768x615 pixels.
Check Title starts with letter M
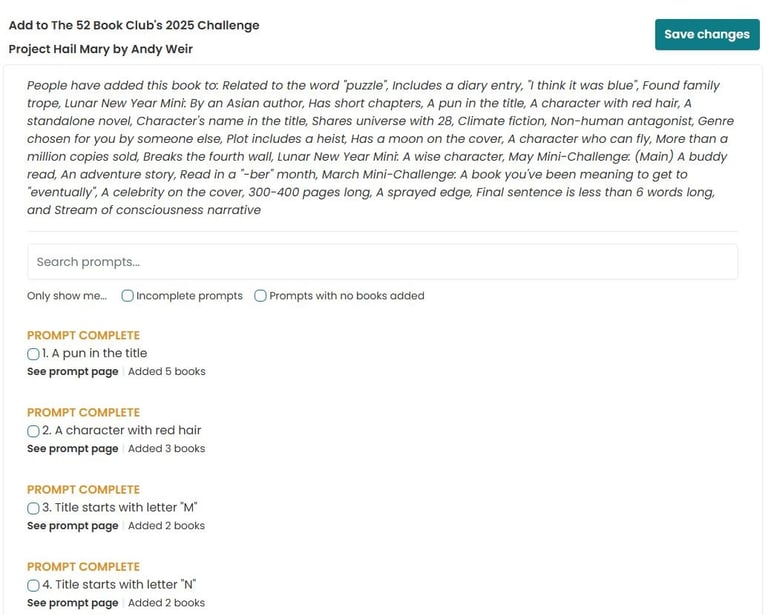coord(33,508)
